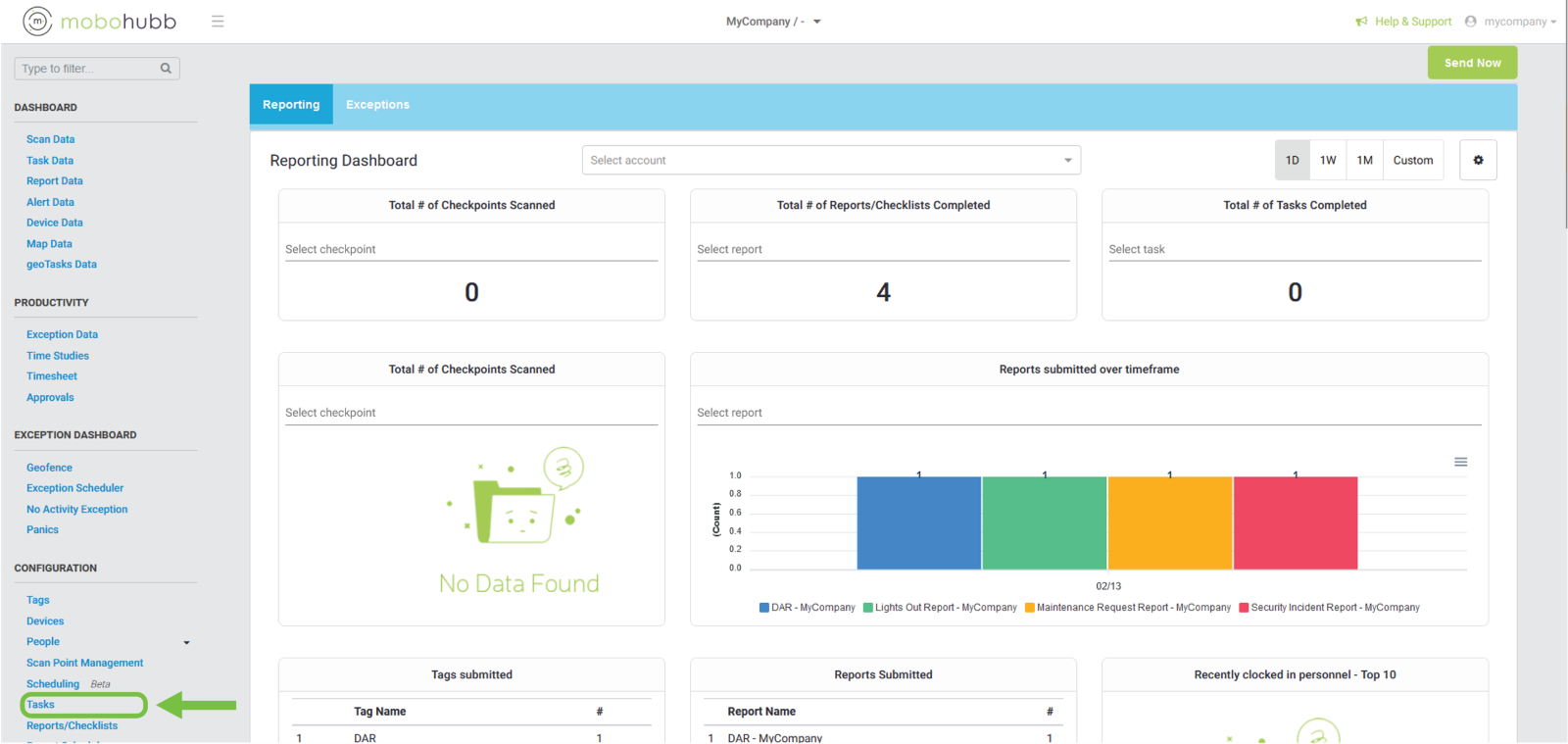This screenshot has width=1568, height=744.
Task: Toggle the 1D timeframe option
Action: point(1292,160)
